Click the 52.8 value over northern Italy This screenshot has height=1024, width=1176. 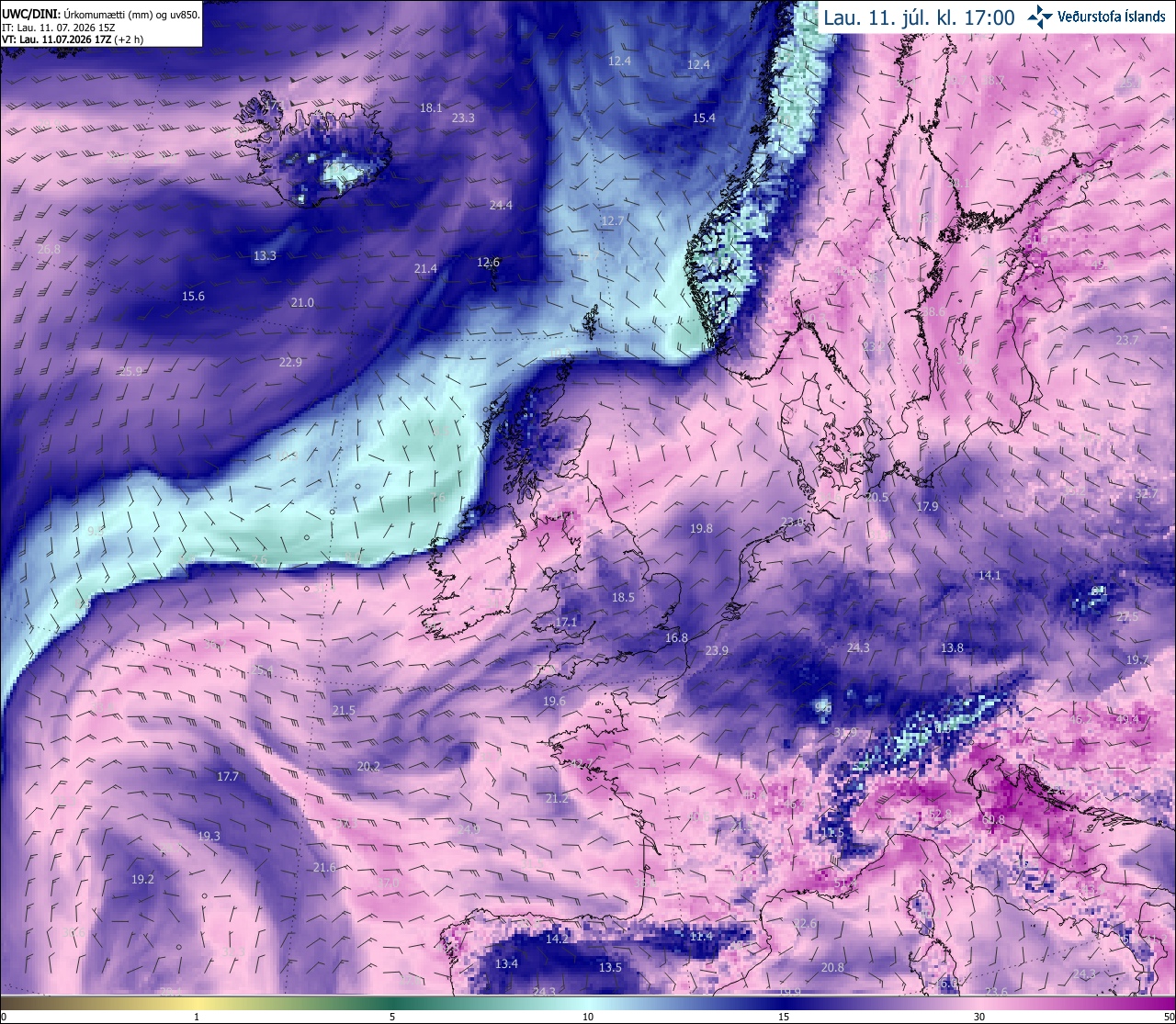pyautogui.click(x=939, y=815)
